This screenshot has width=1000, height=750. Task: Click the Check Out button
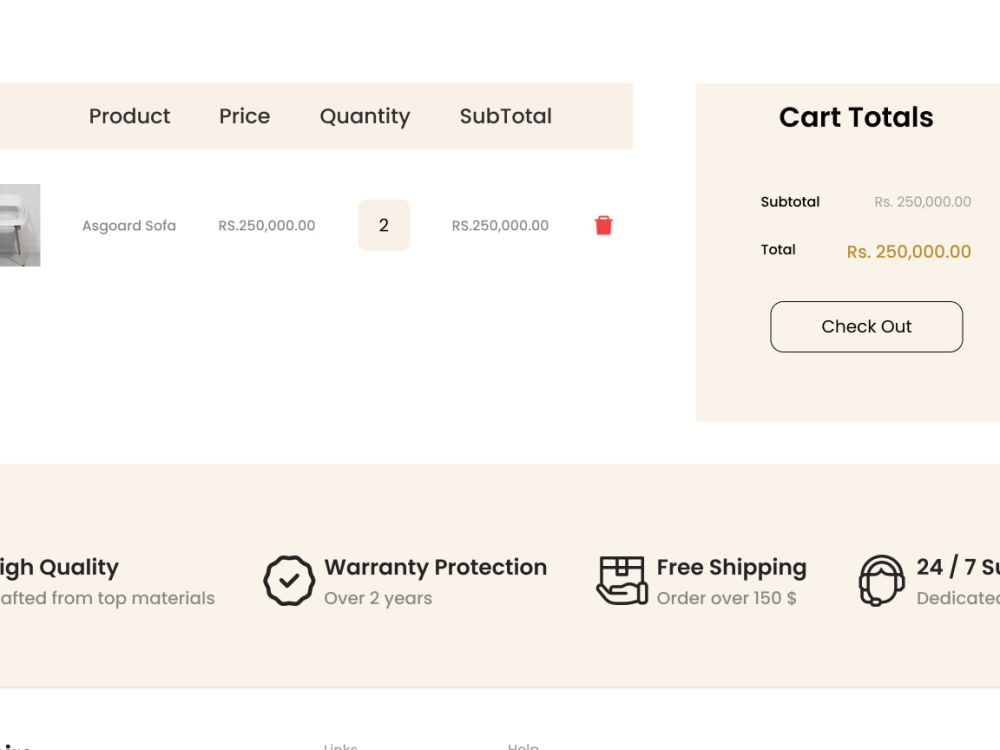pyautogui.click(x=866, y=327)
